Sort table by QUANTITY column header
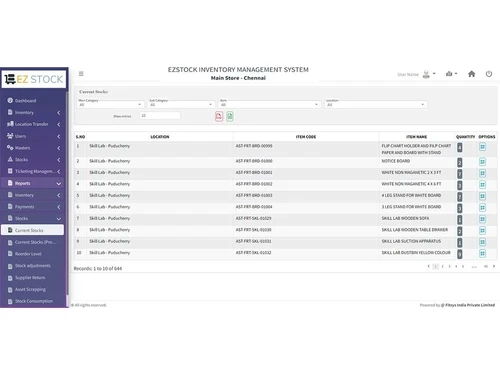 465,137
